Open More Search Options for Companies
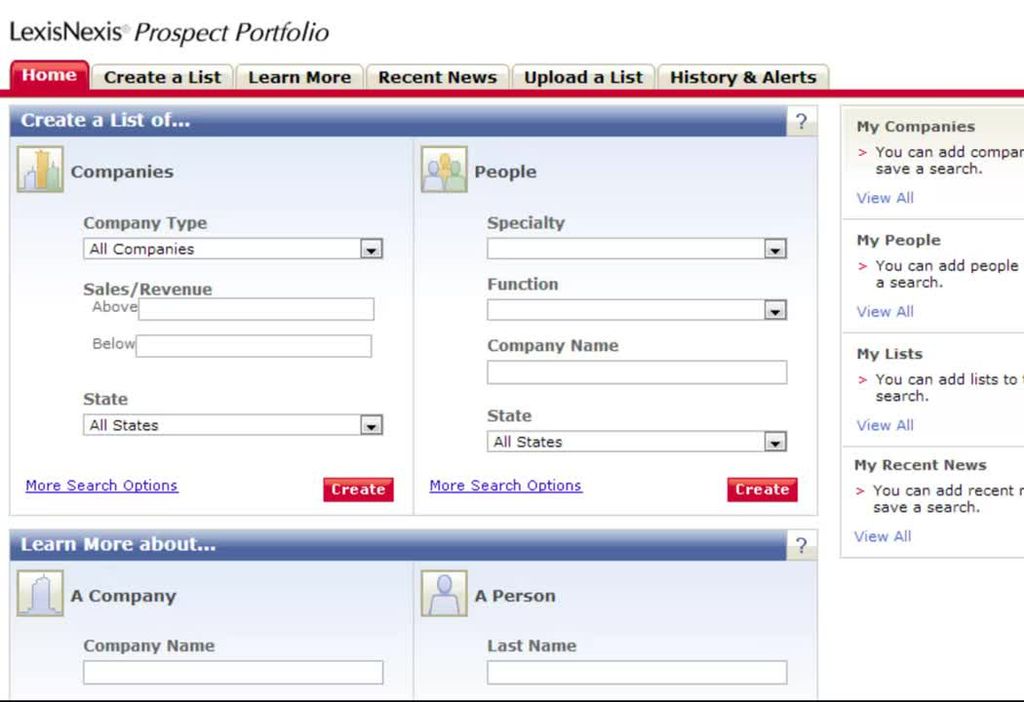Screen dimensions: 1024x702 coord(101,486)
